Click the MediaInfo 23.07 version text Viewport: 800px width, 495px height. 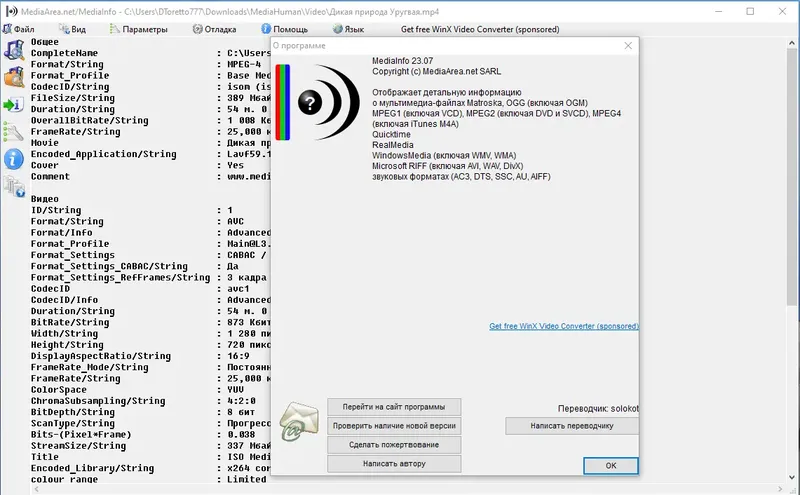[x=403, y=61]
